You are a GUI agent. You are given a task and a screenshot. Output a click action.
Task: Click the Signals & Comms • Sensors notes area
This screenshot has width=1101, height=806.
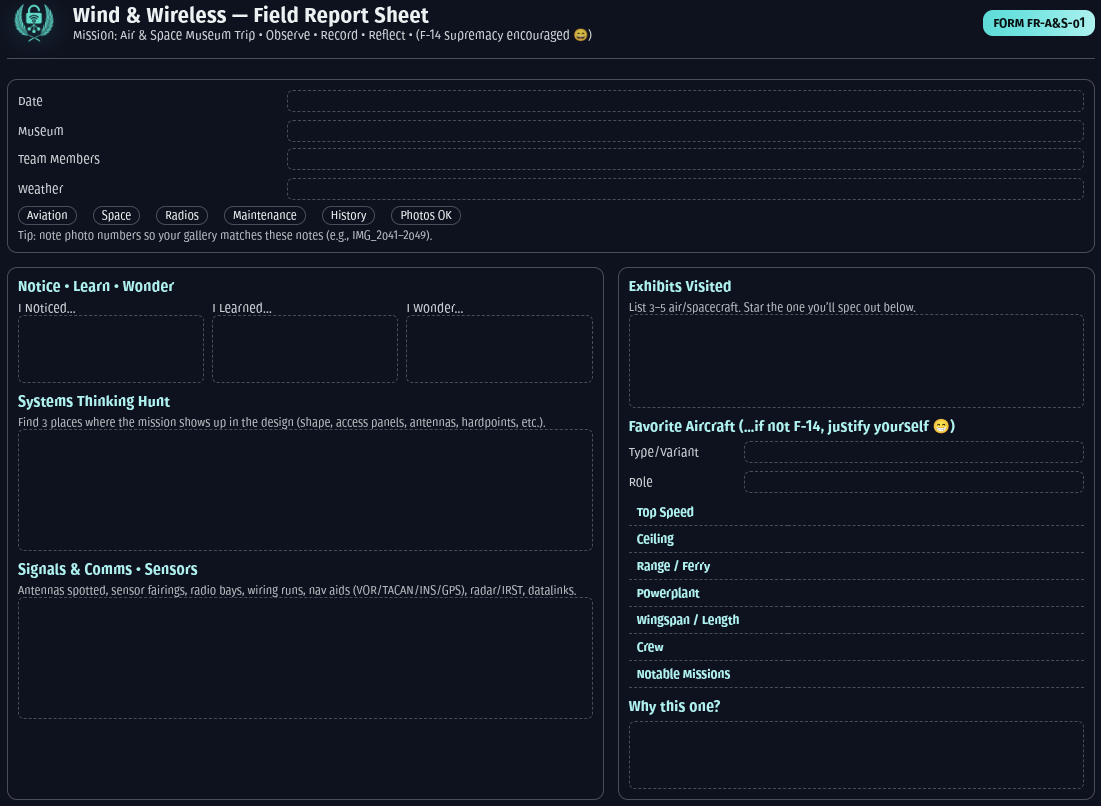(x=305, y=657)
